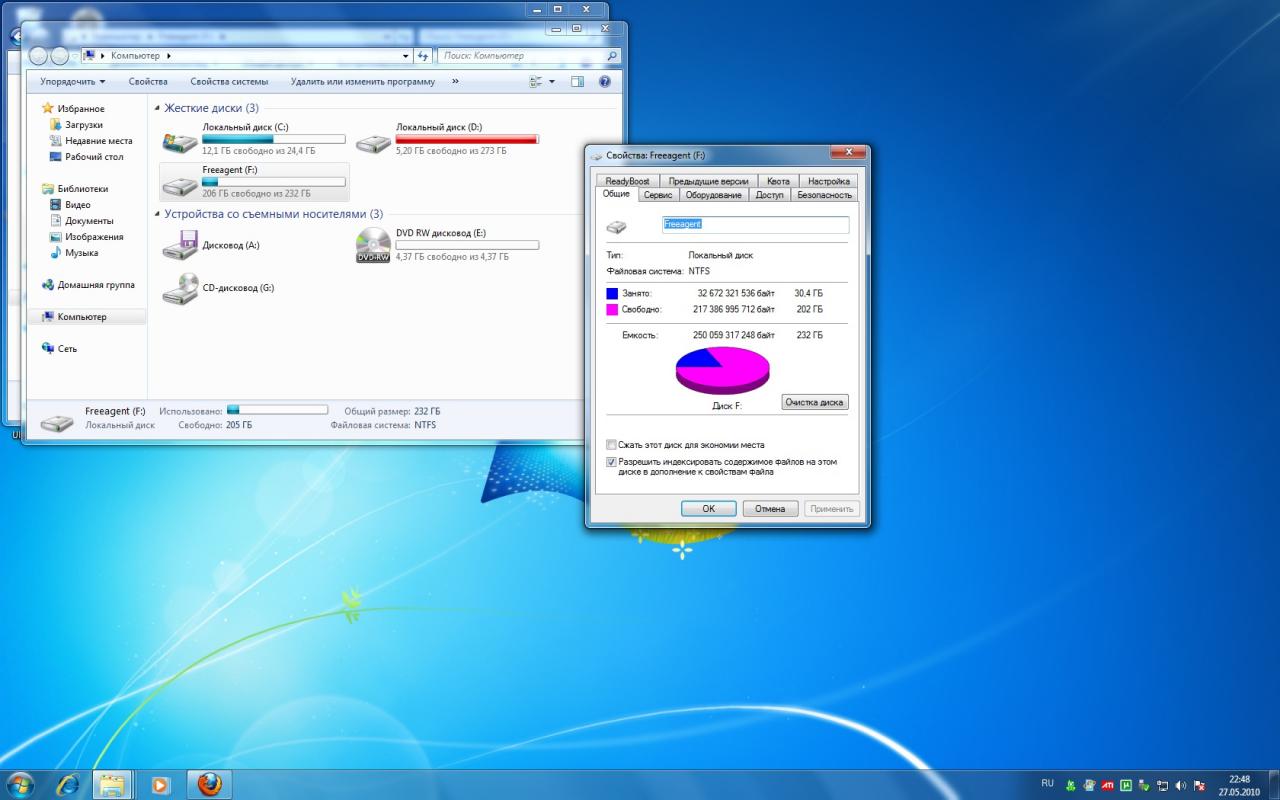The width and height of the screenshot is (1280, 800).
Task: Click the Windows Explorer taskbar icon
Action: pos(113,784)
